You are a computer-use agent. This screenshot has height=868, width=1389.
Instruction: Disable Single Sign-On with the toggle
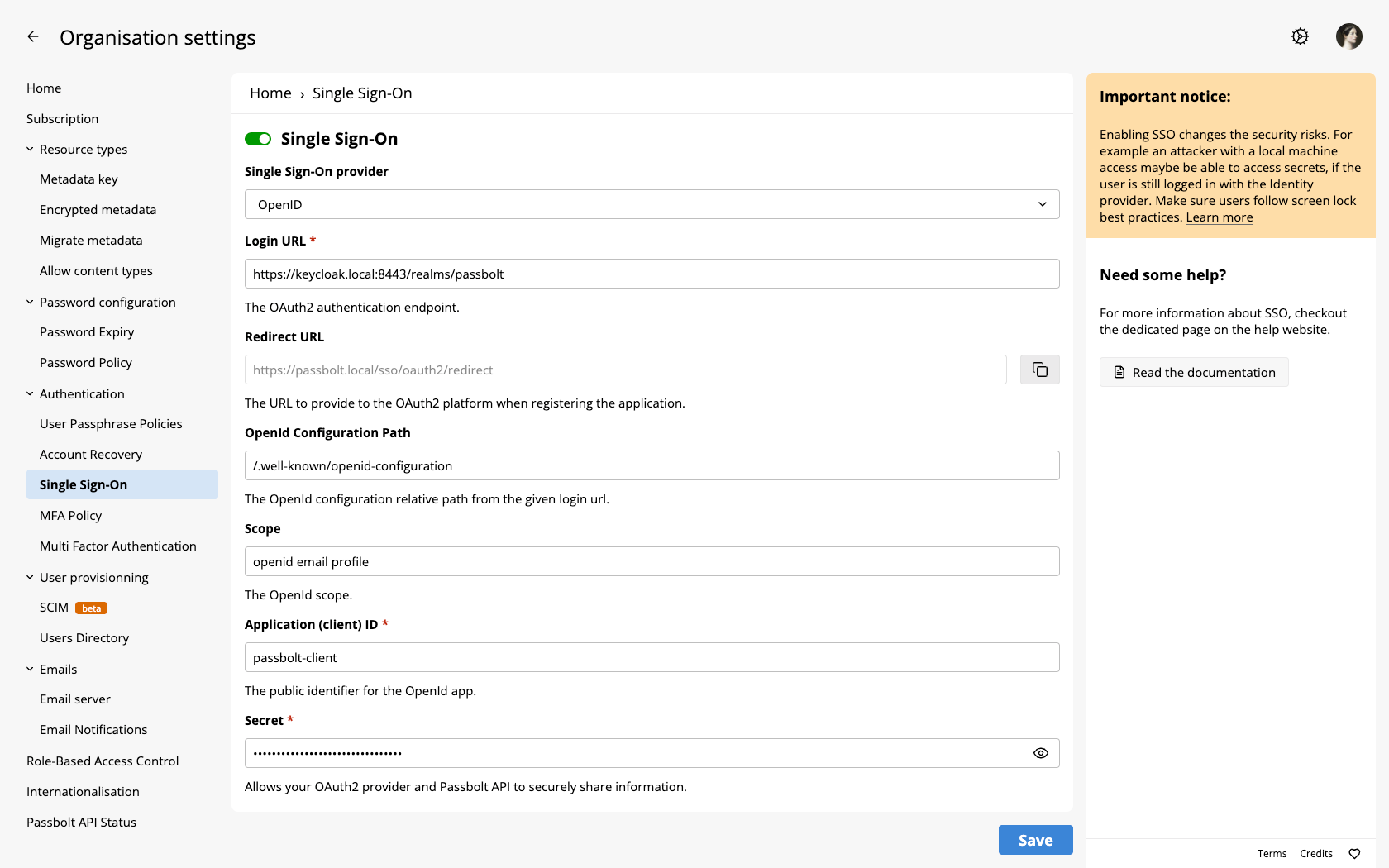point(258,138)
